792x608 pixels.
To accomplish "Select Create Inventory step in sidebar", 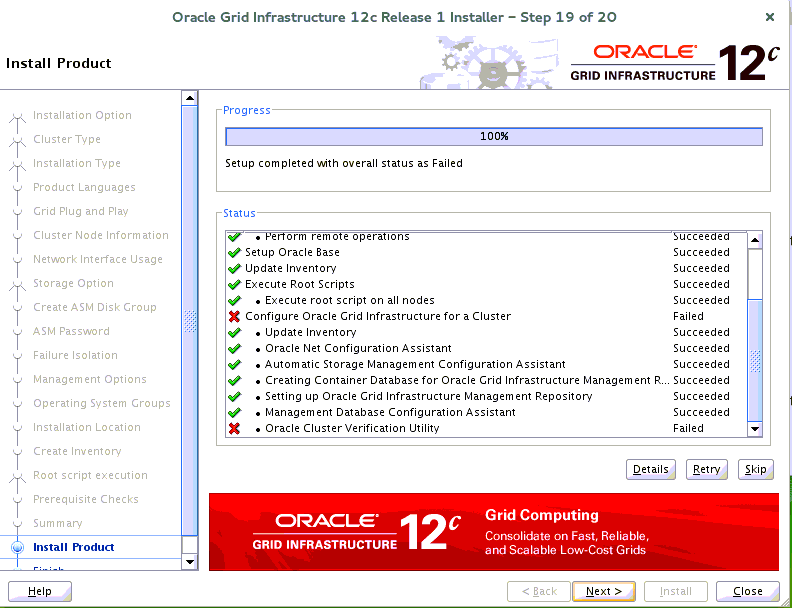I will pos(77,451).
